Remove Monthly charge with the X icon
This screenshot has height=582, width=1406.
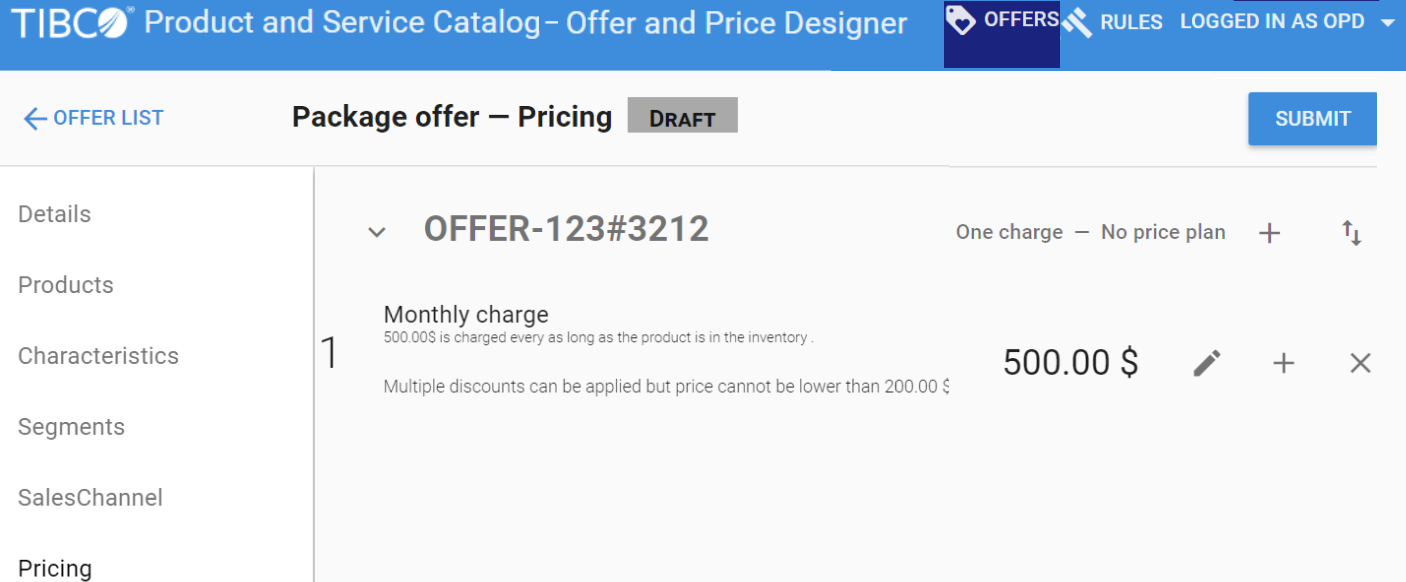(1360, 363)
